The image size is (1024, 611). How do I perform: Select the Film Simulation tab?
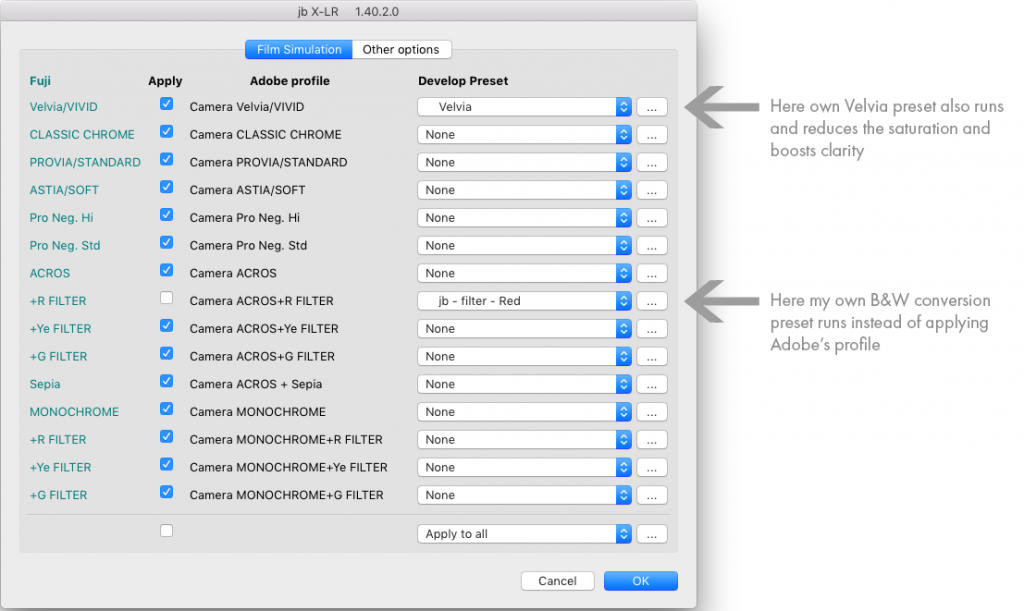(298, 49)
